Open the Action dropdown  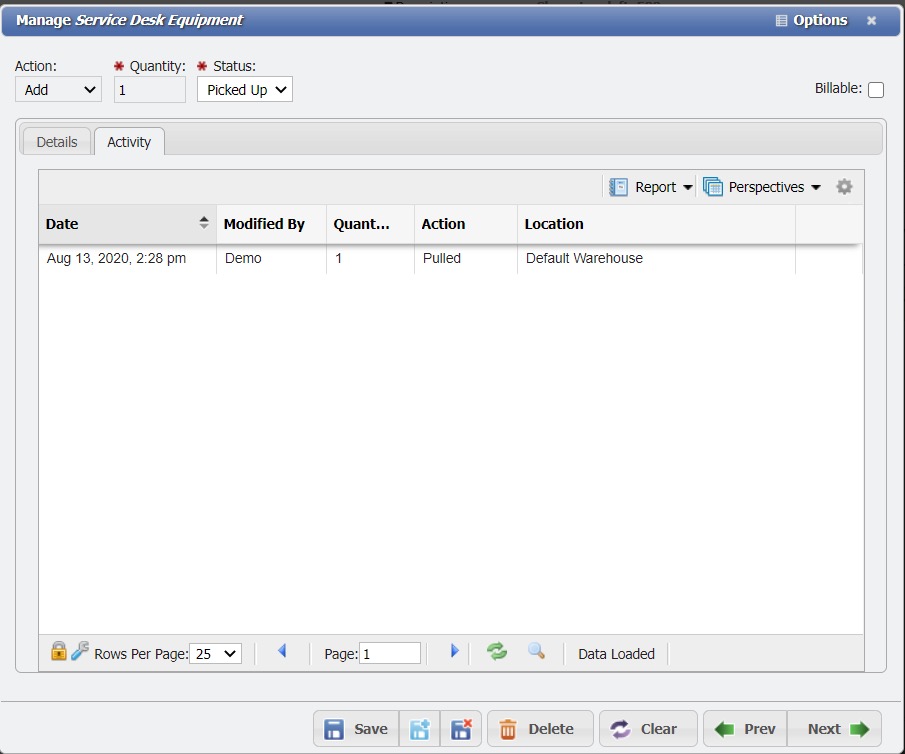click(58, 90)
